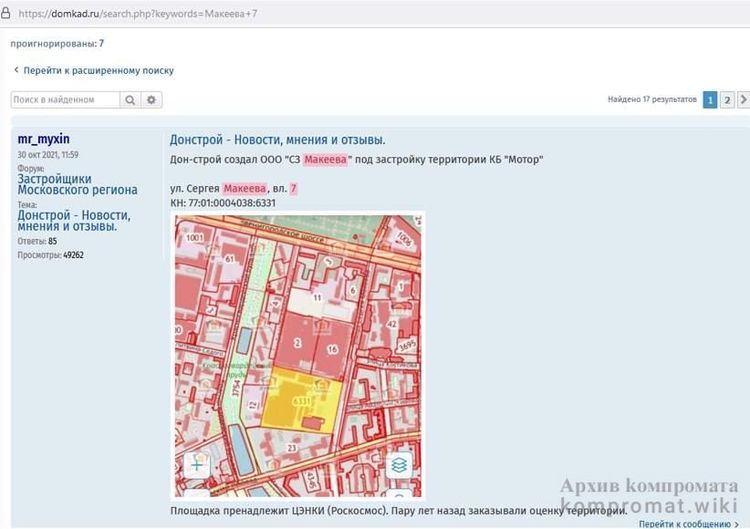Viewport: 750px width, 529px height.
Task: Click the post date 30 окт 2021, 11:59
Action: point(48,154)
